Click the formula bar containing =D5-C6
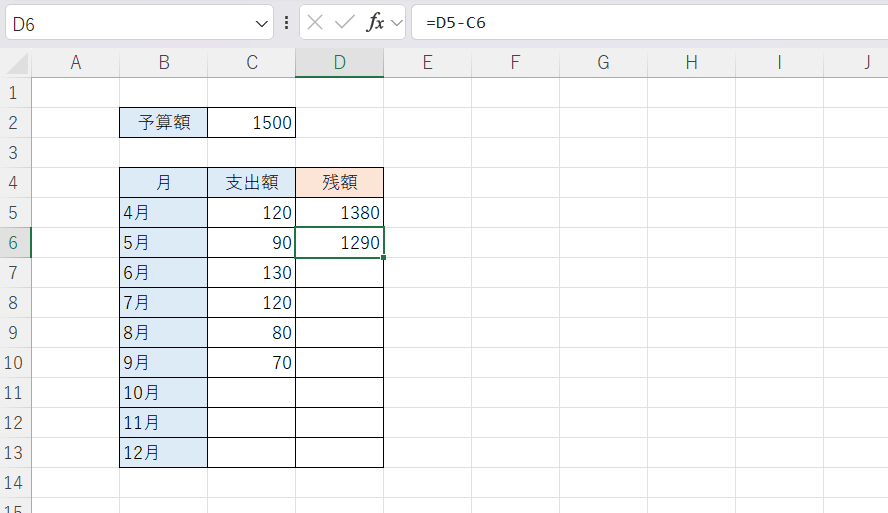This screenshot has width=888, height=513. coord(650,23)
